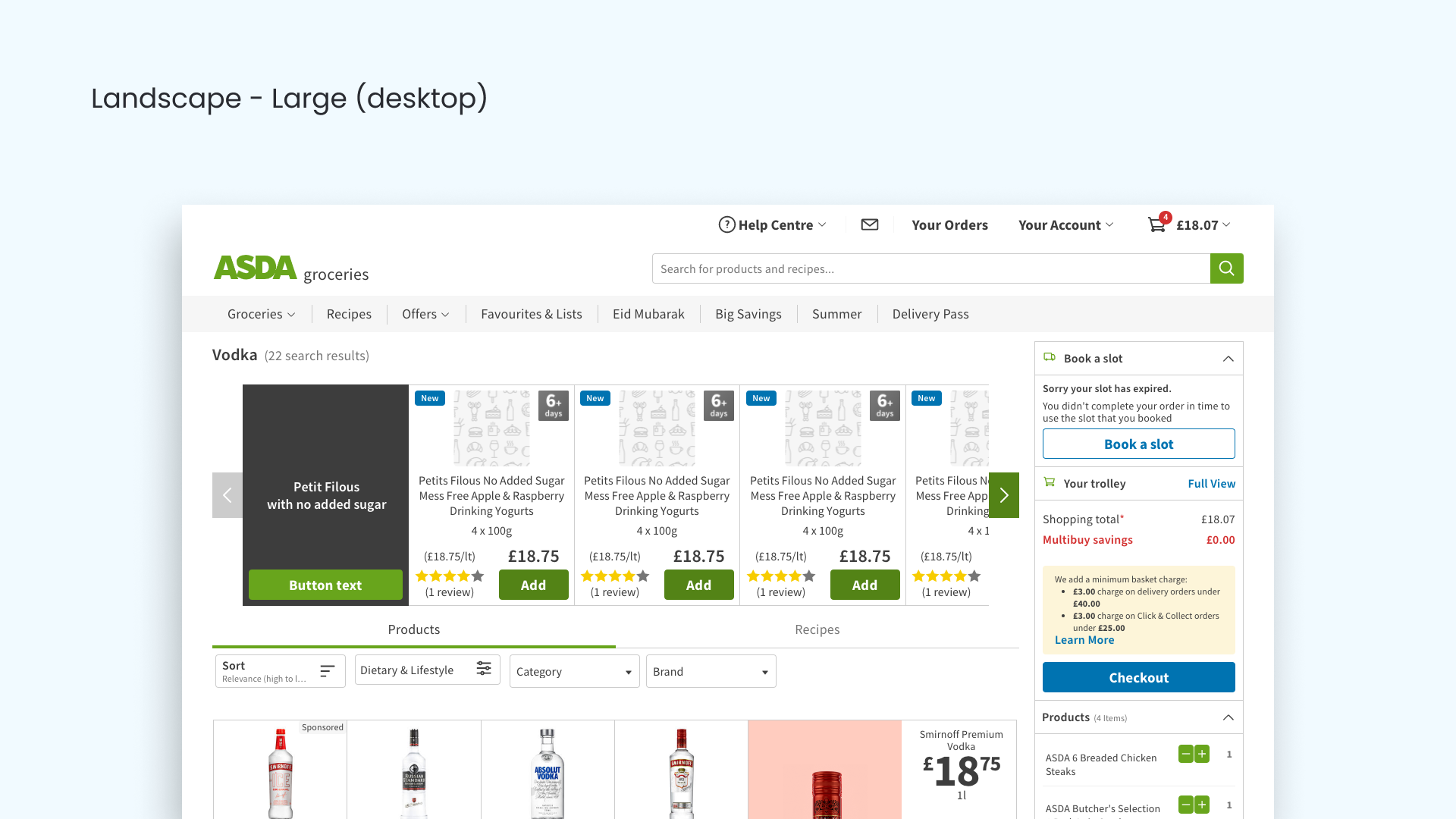
Task: Open the Help Centre question mark icon
Action: click(x=726, y=224)
